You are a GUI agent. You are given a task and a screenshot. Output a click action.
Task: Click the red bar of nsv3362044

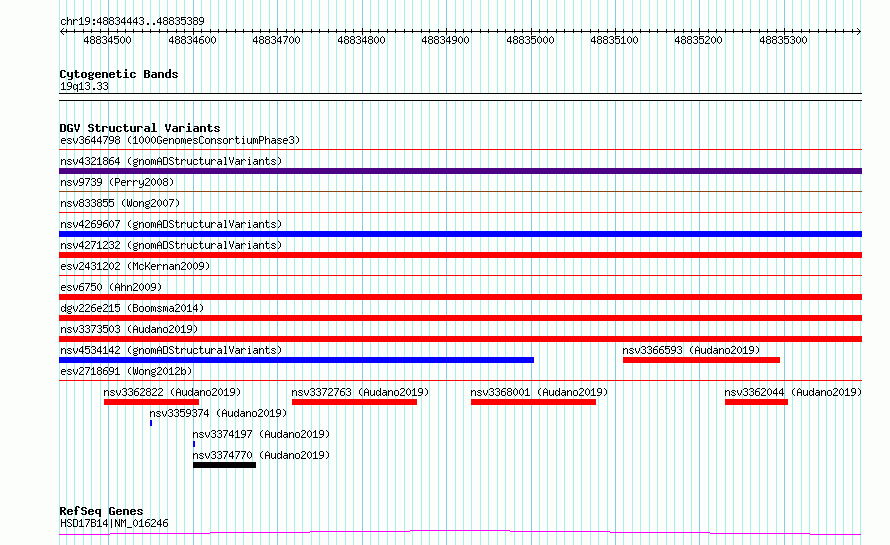point(756,402)
